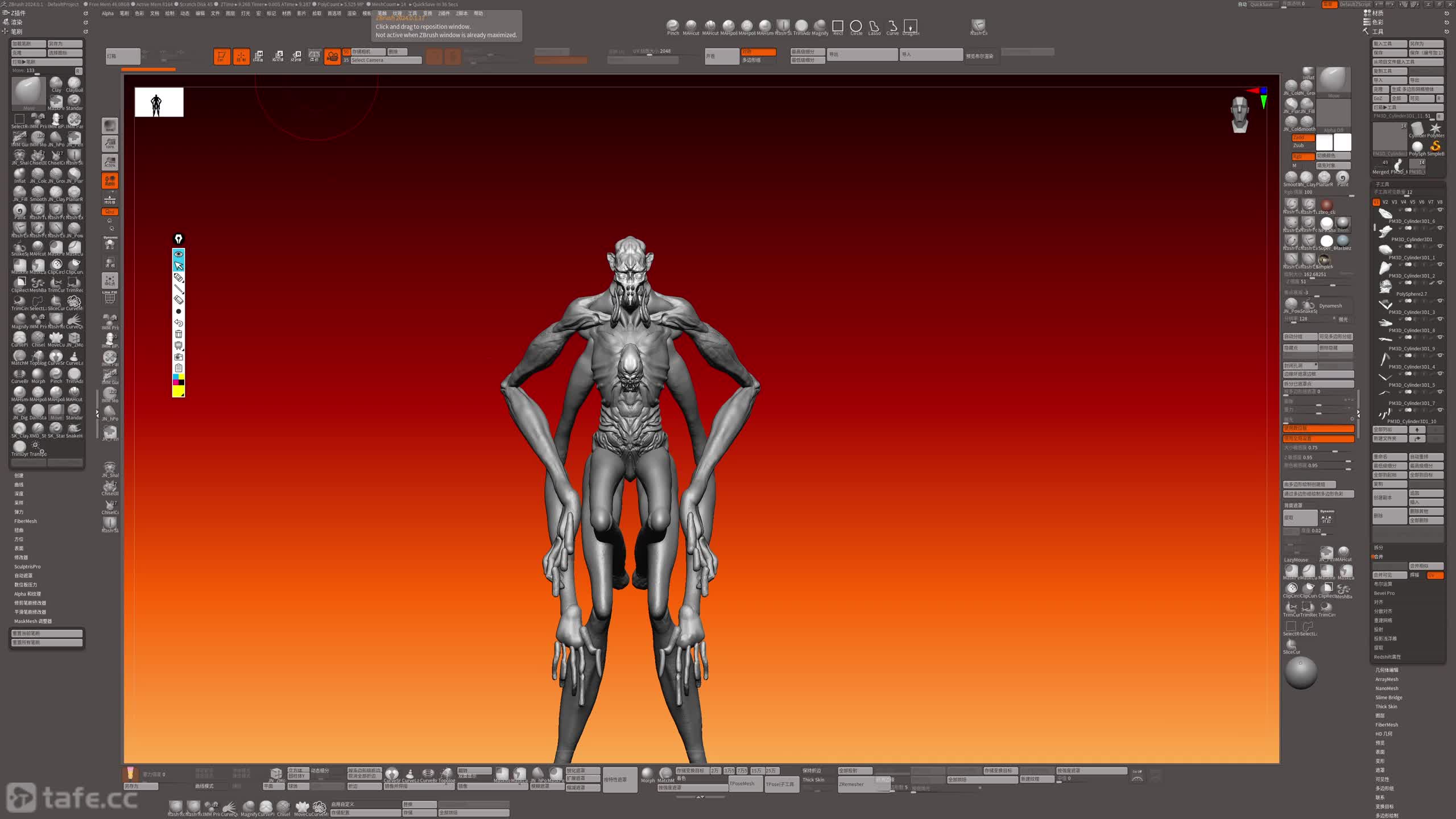The height and width of the screenshot is (819, 1456).
Task: Select the DamStandard brush
Action: coord(38,411)
